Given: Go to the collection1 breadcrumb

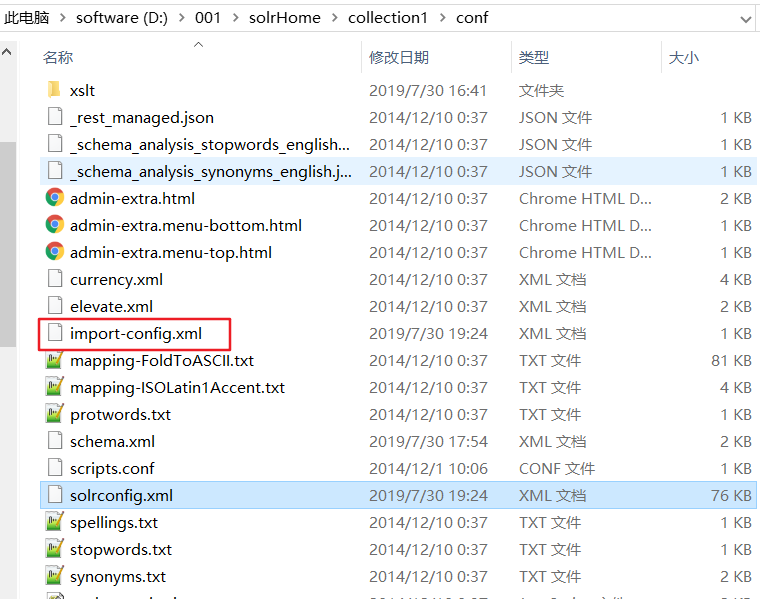Looking at the screenshot, I should 388,18.
